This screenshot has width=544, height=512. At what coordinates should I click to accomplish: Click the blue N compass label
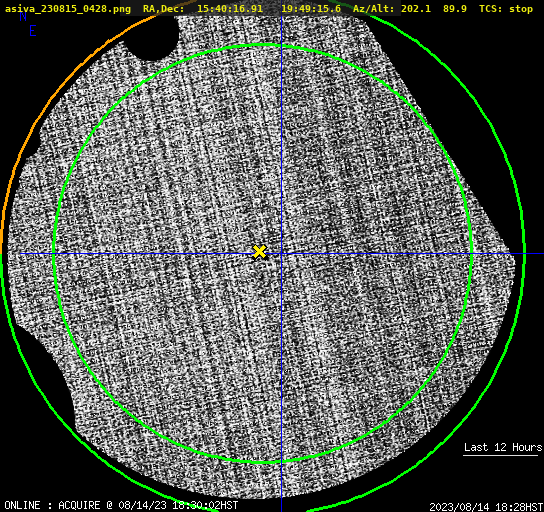pyautogui.click(x=23, y=16)
